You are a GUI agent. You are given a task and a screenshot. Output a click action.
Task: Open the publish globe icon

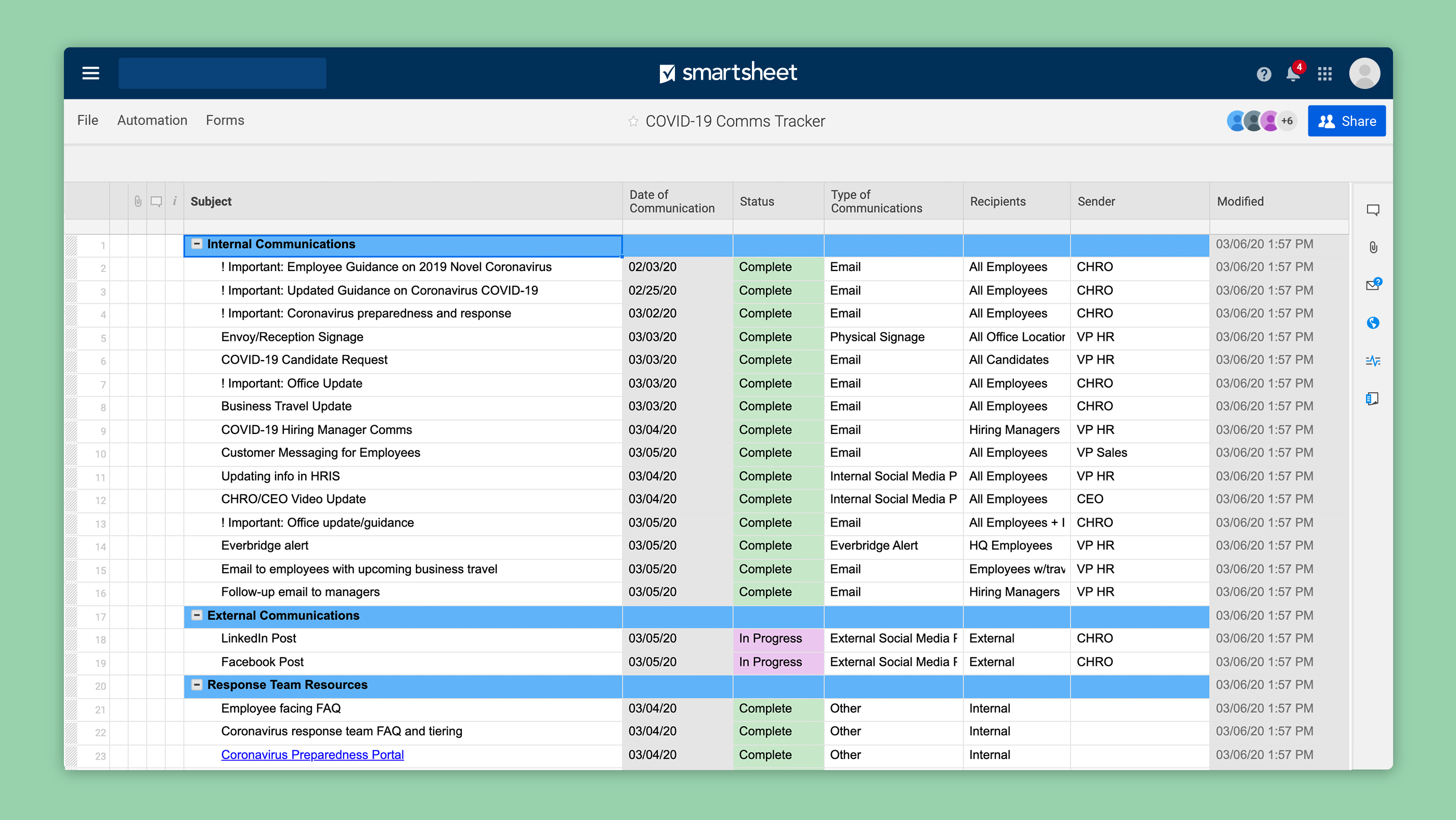[1373, 323]
